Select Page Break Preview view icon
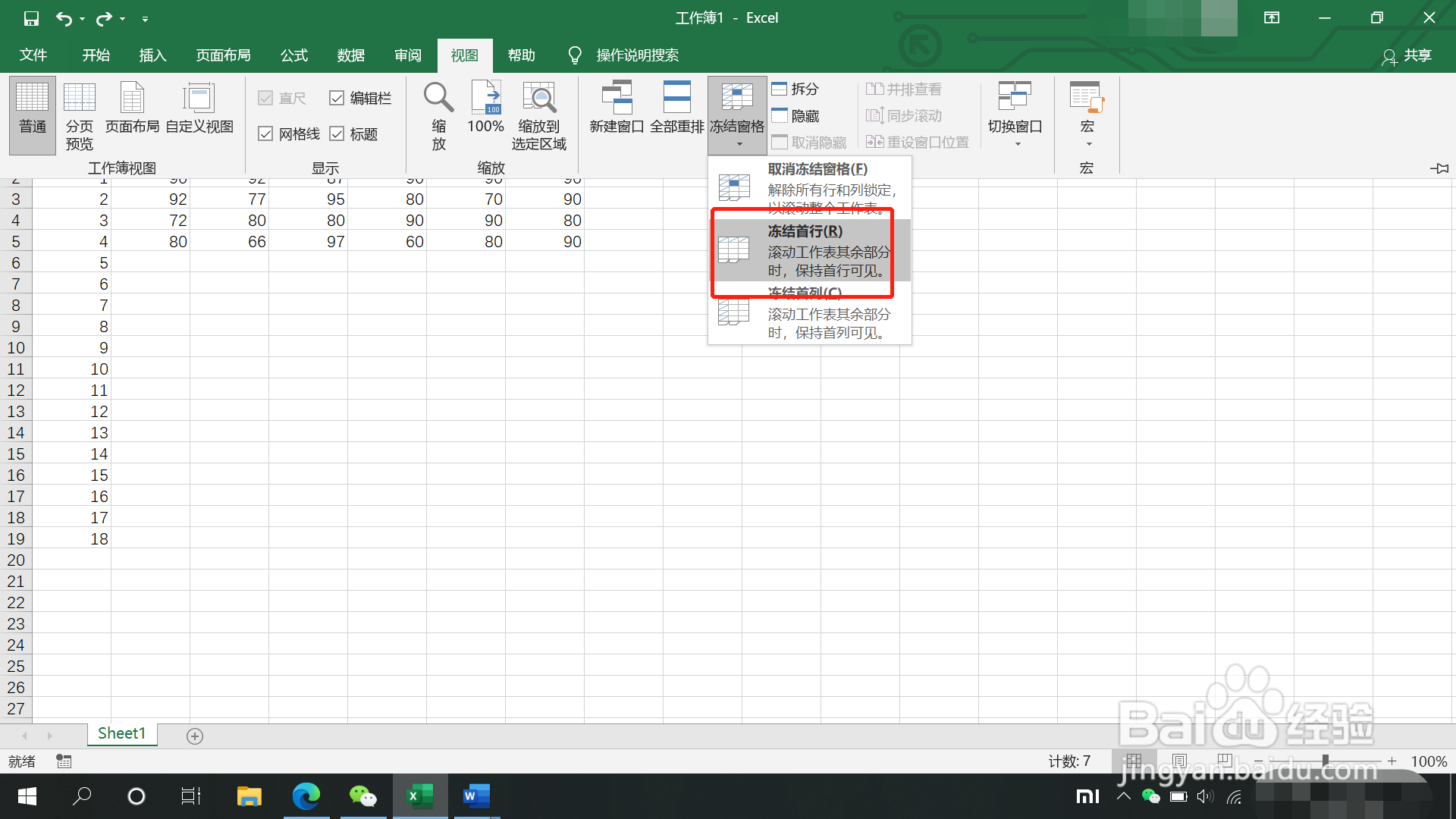 click(79, 99)
